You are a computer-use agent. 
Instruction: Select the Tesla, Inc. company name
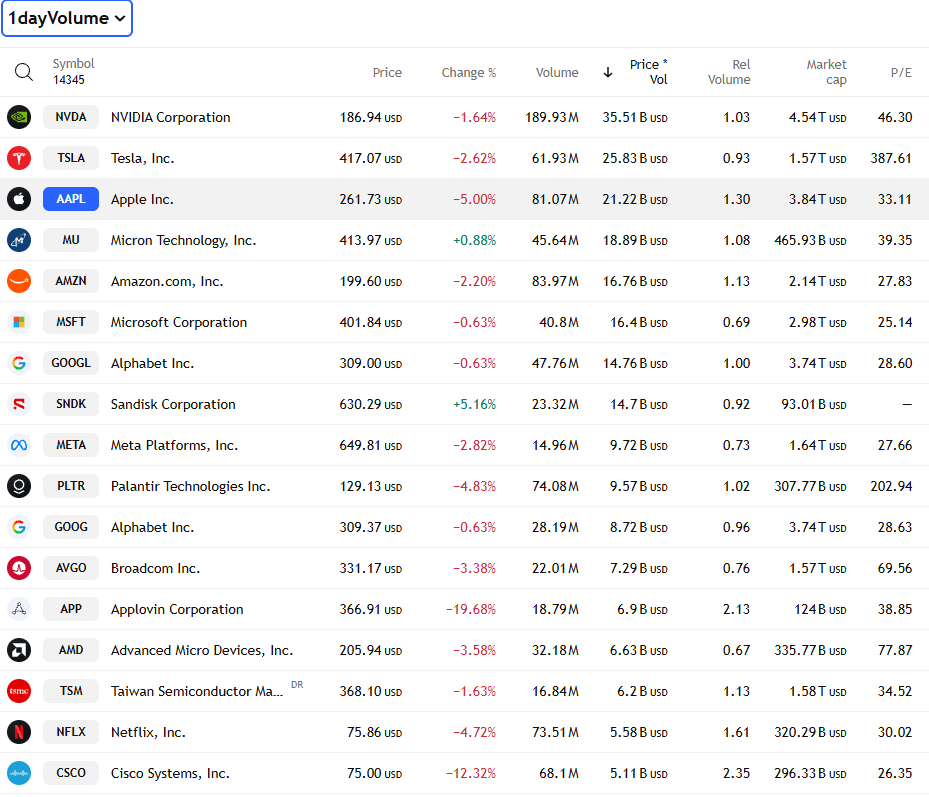[142, 158]
